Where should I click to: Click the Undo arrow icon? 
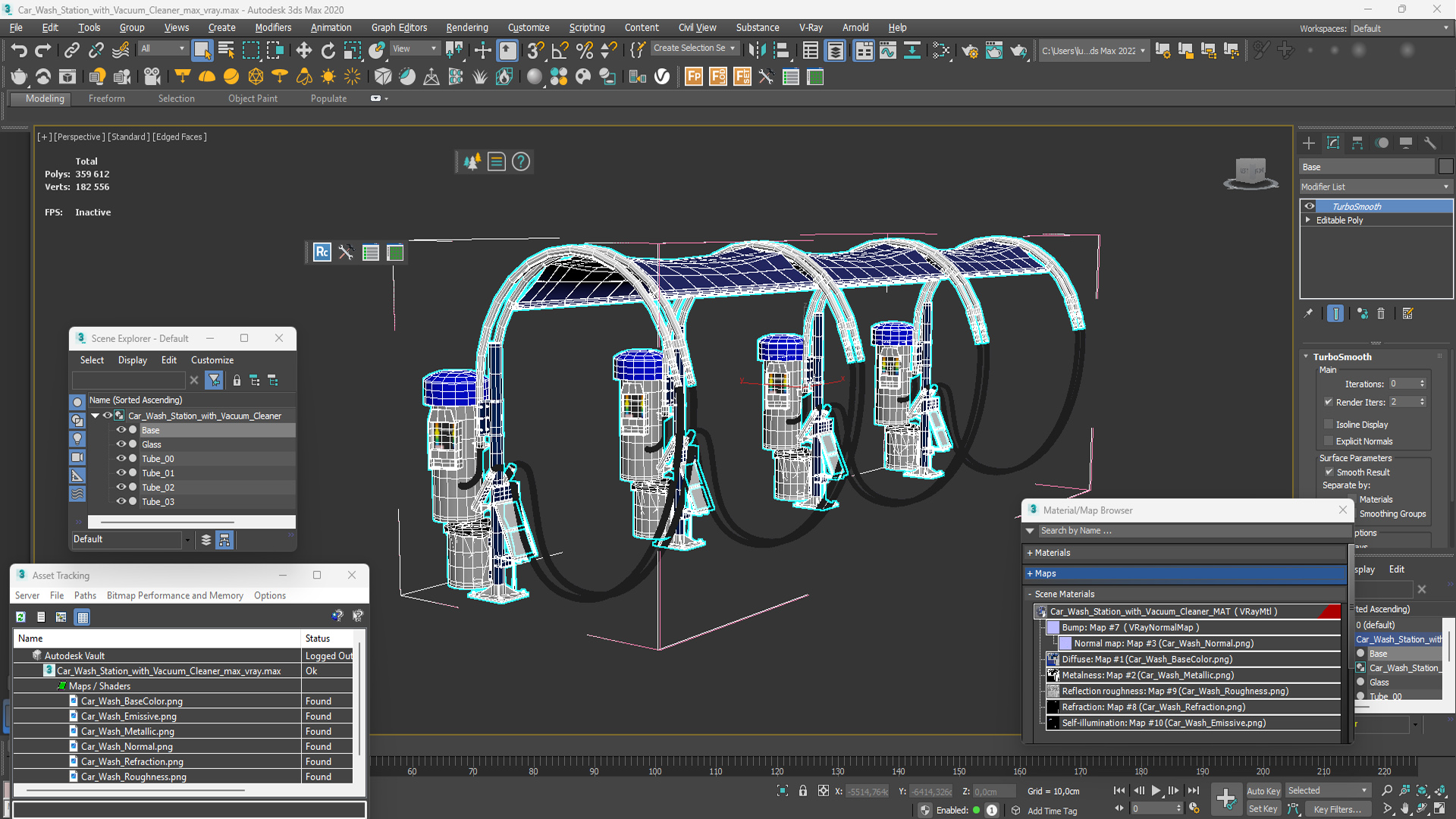[x=19, y=51]
